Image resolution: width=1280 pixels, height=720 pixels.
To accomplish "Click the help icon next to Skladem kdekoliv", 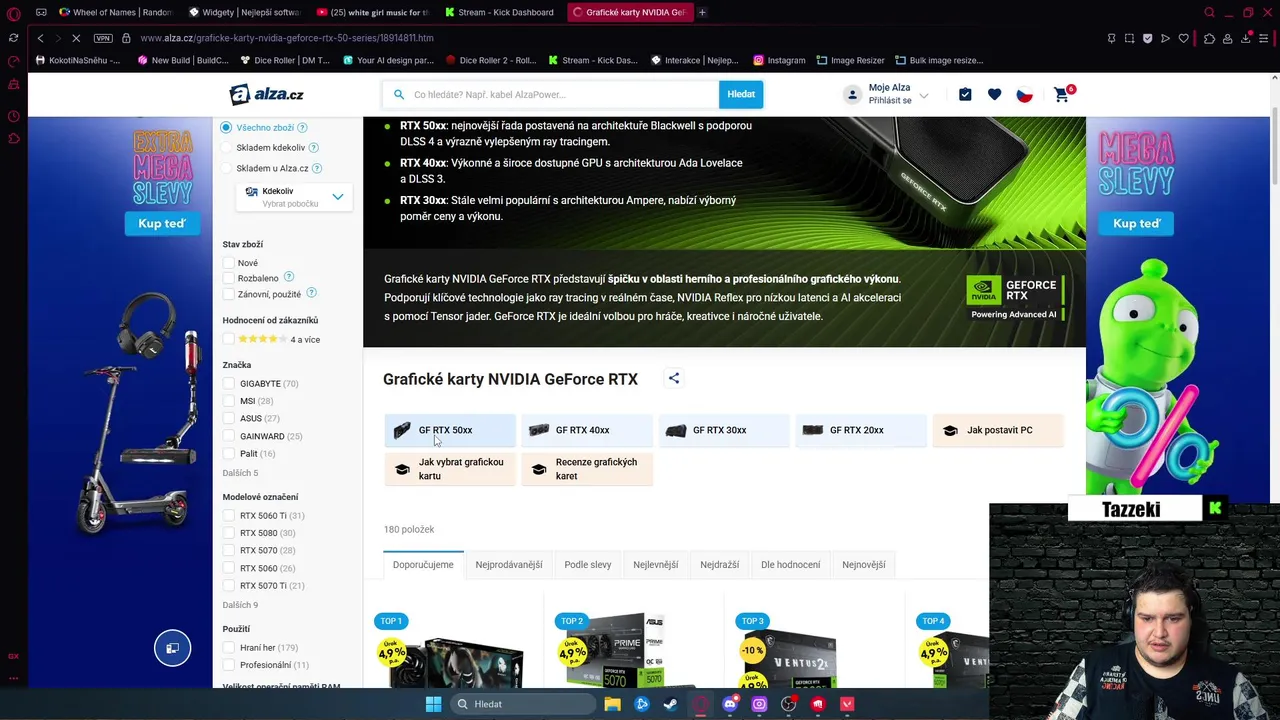I will coord(313,148).
